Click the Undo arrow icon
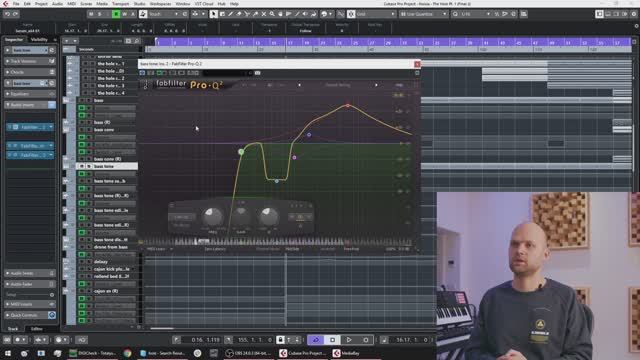Image resolution: width=640 pixels, height=360 pixels. (7, 14)
